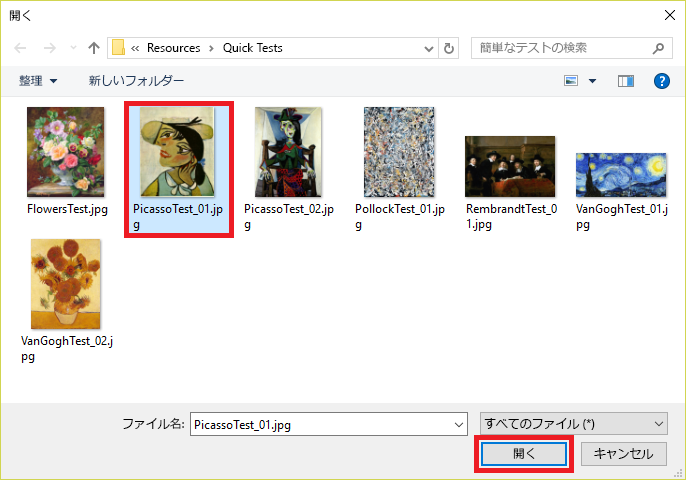Go up one folder level
Screen dimensions: 686x480
coord(94,48)
